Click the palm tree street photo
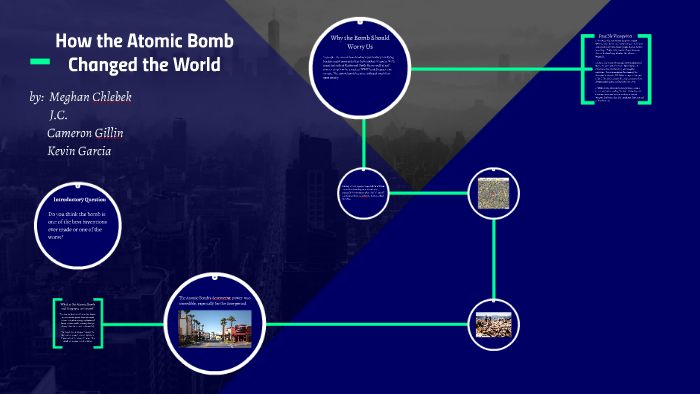This screenshot has width=700, height=394. pyautogui.click(x=215, y=328)
